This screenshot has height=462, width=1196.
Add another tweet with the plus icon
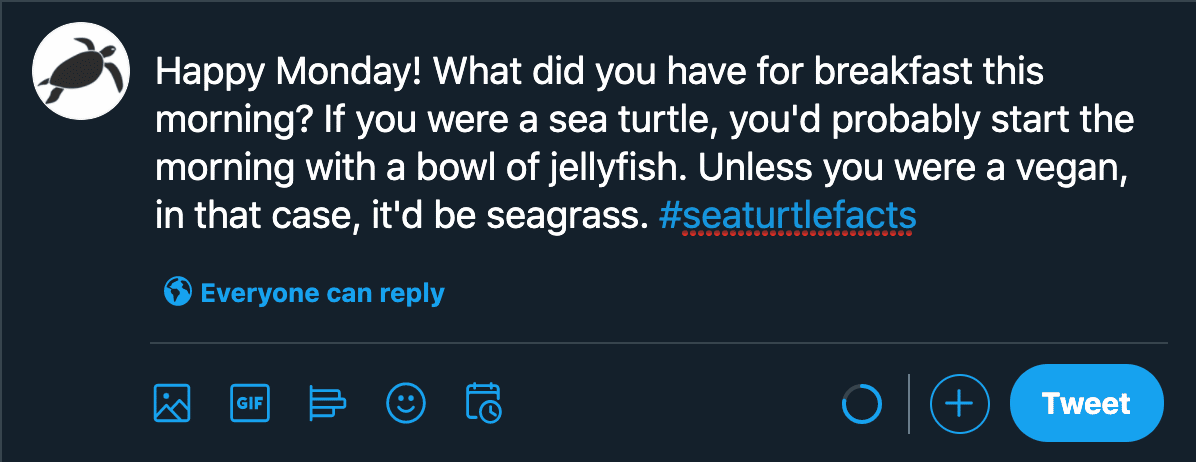click(960, 403)
